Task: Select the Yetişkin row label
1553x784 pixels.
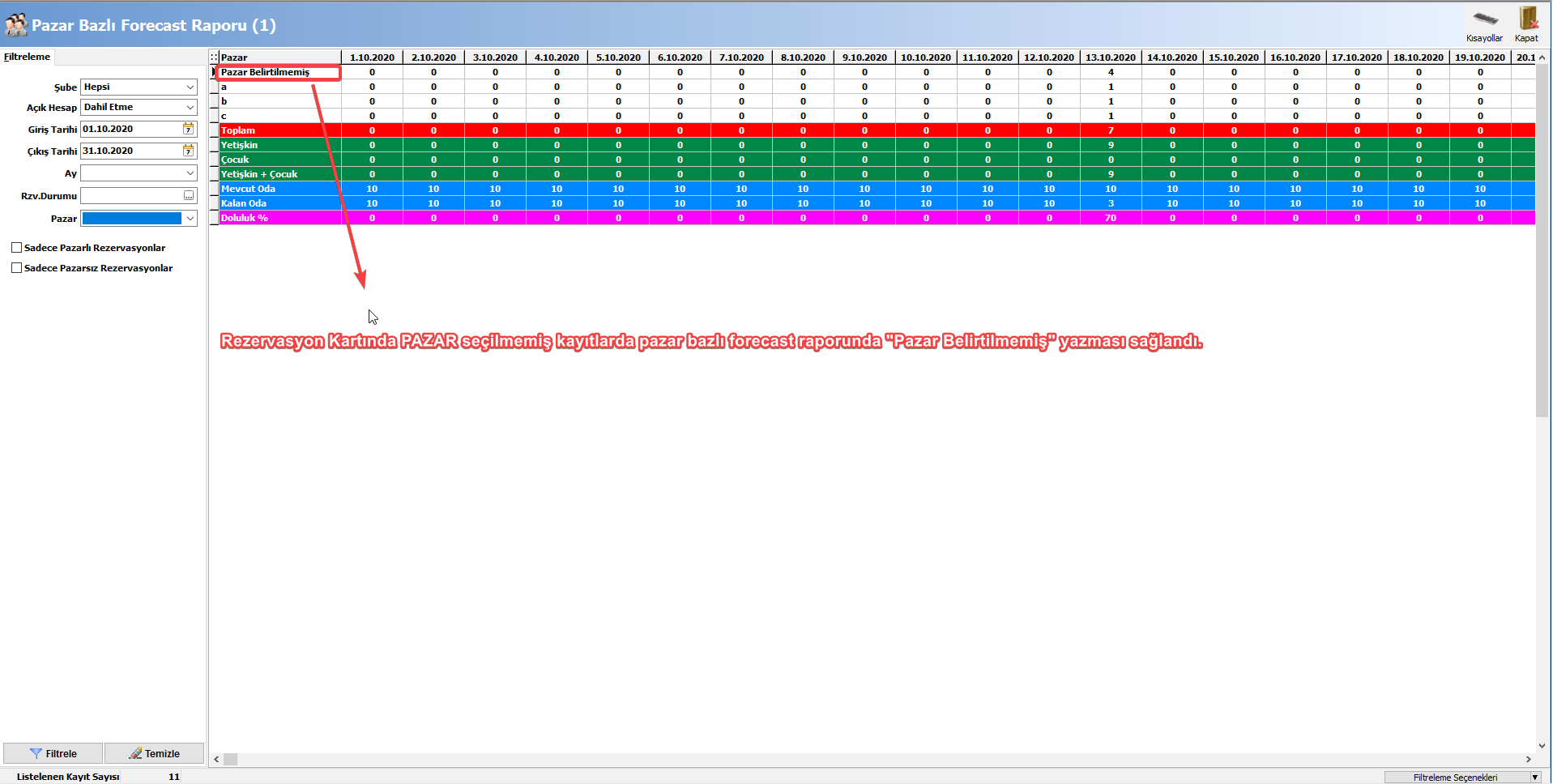Action: [279, 145]
